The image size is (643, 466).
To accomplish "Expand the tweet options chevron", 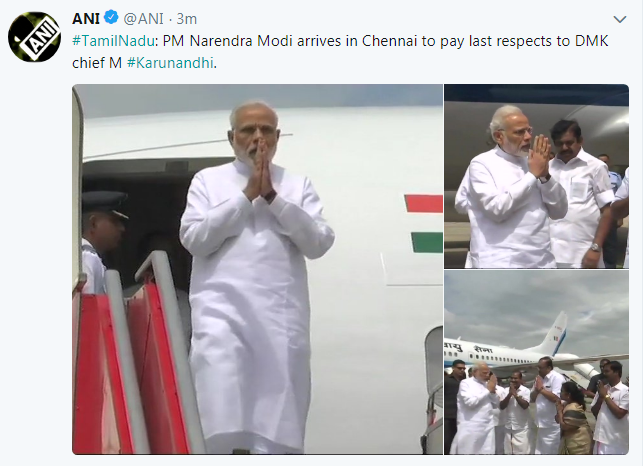I will (x=619, y=19).
